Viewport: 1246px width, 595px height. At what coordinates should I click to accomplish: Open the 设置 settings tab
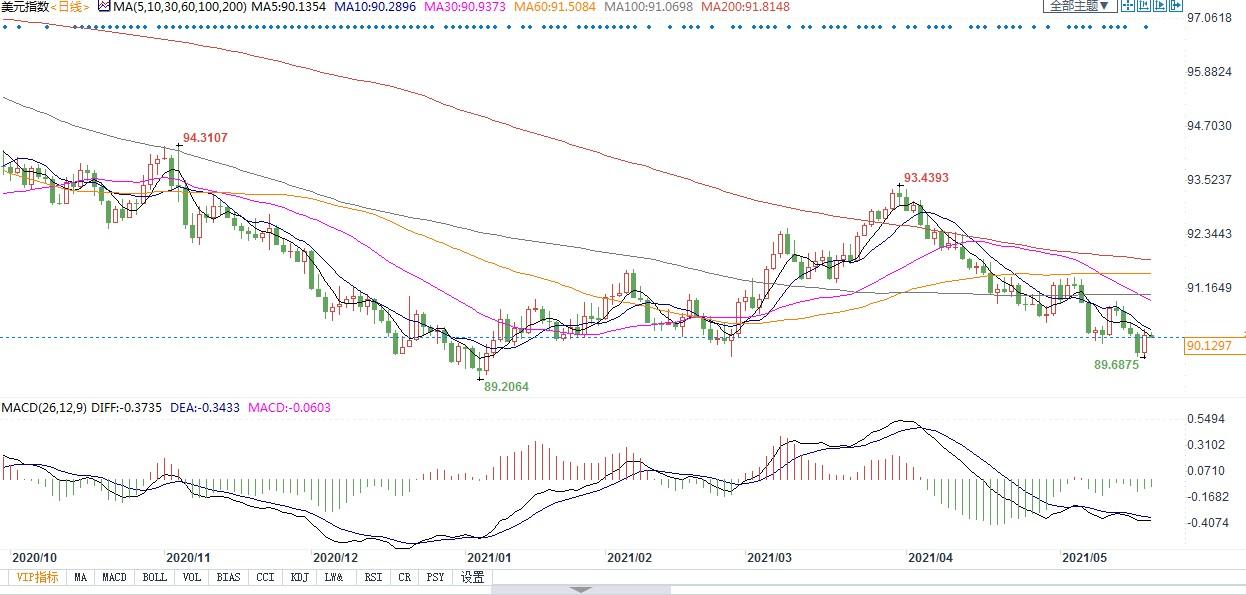point(472,577)
